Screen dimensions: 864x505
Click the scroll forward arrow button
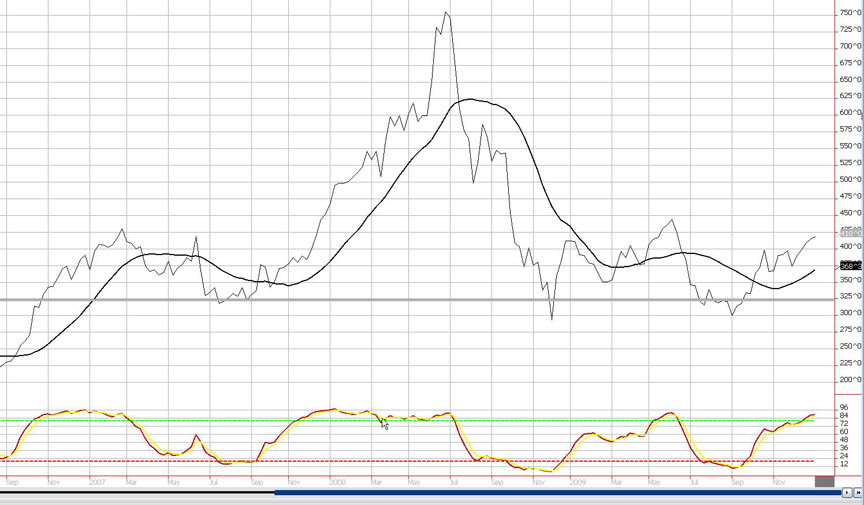coord(847,493)
